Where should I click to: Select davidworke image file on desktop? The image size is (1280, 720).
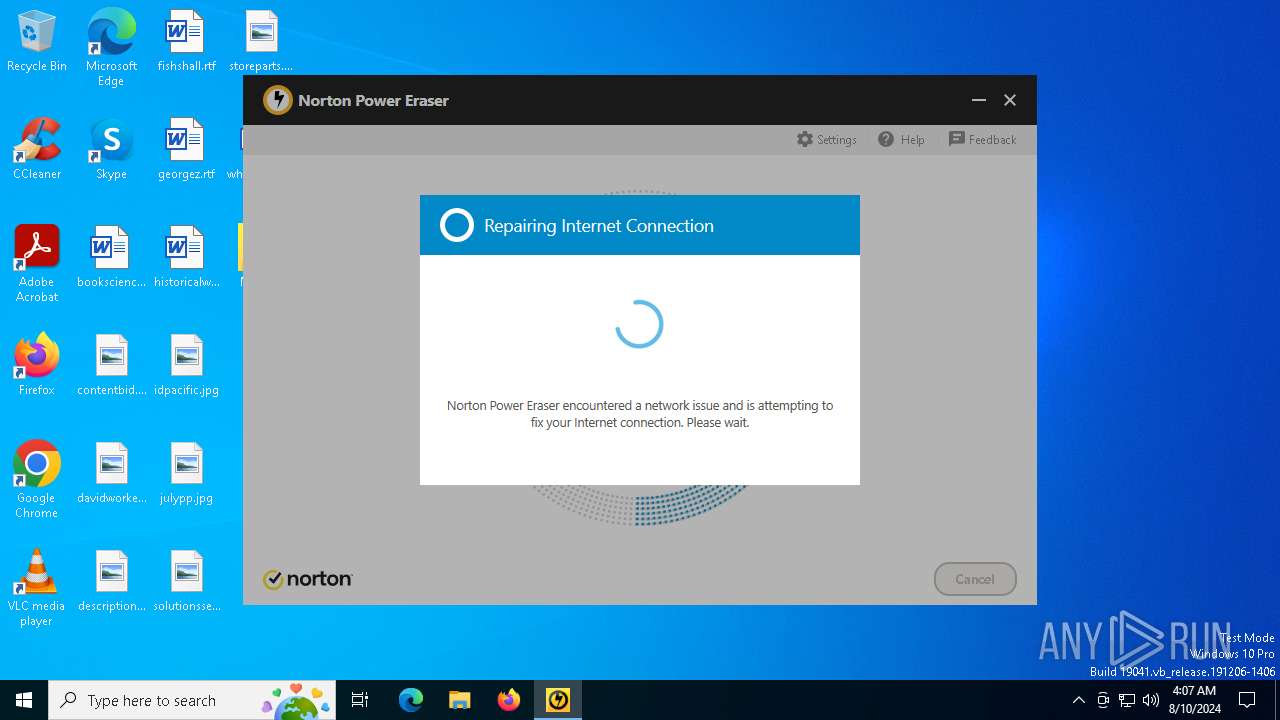111,473
